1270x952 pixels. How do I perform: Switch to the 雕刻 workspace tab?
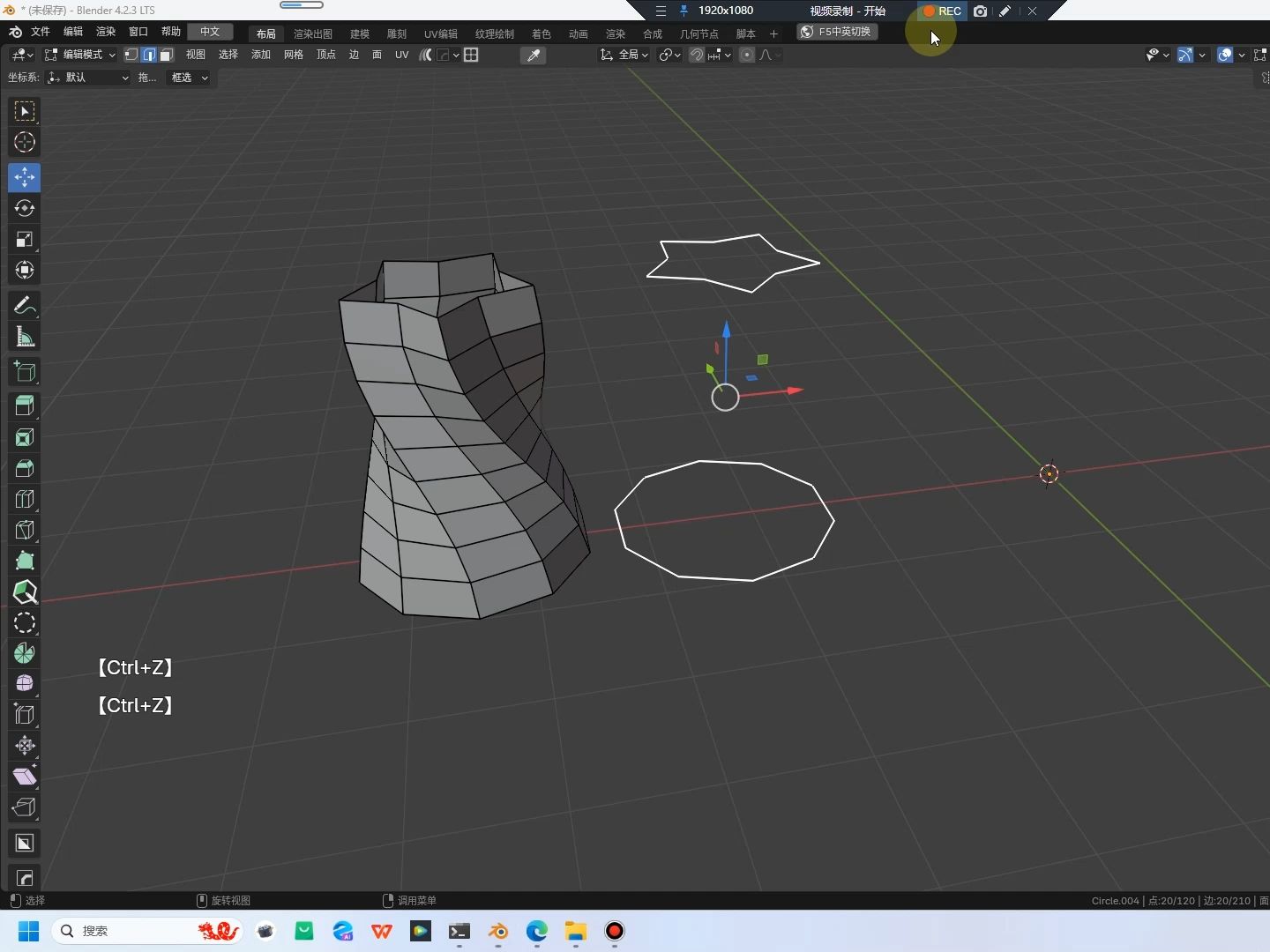(396, 33)
